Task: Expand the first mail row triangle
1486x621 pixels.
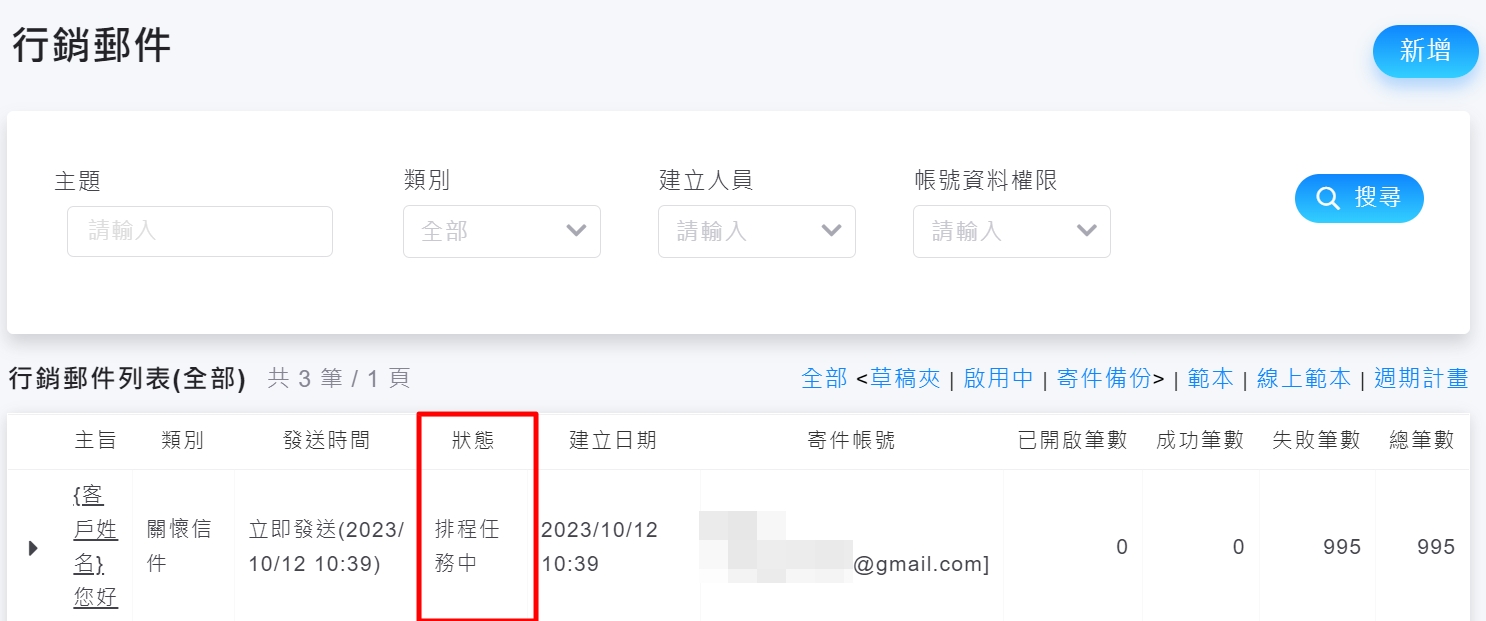Action: click(33, 547)
